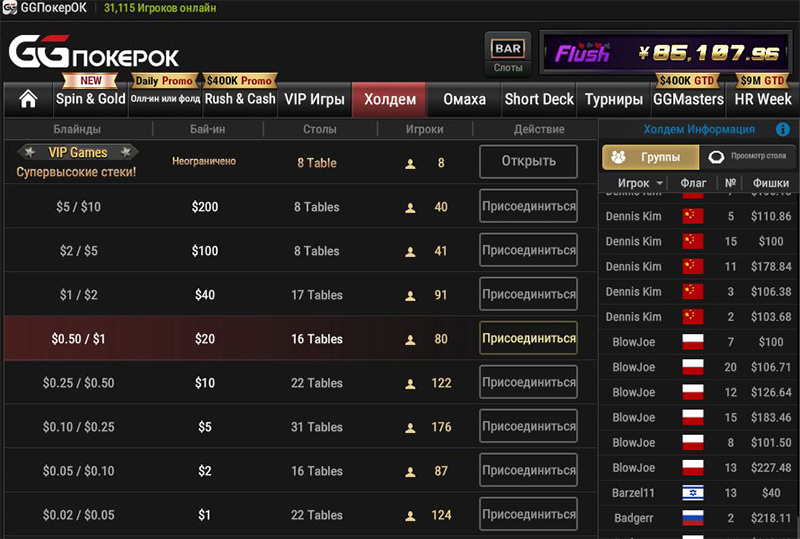Join the $0.05 / $0.10 tables
The width and height of the screenshot is (800, 539).
coord(528,470)
